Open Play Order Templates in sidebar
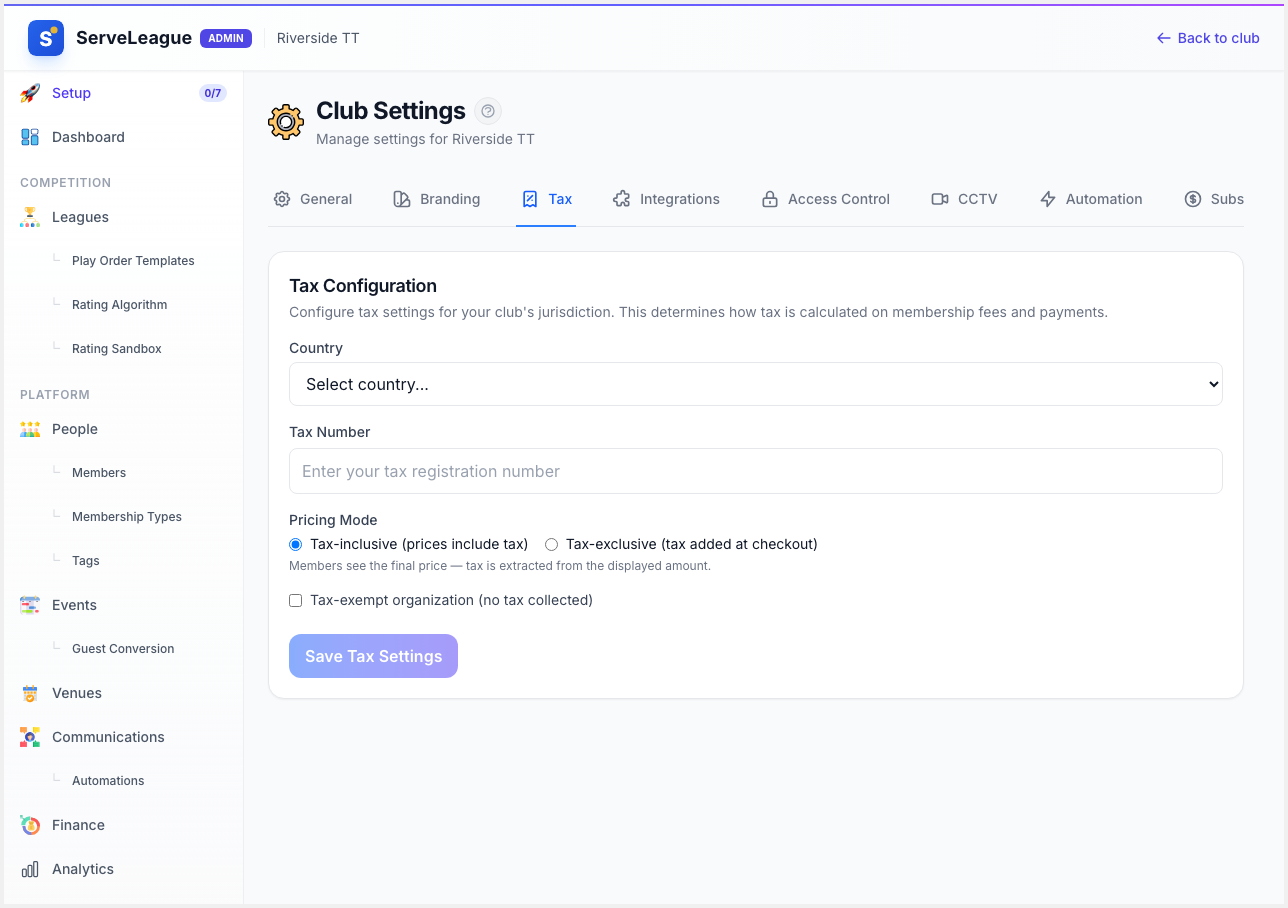 [133, 261]
